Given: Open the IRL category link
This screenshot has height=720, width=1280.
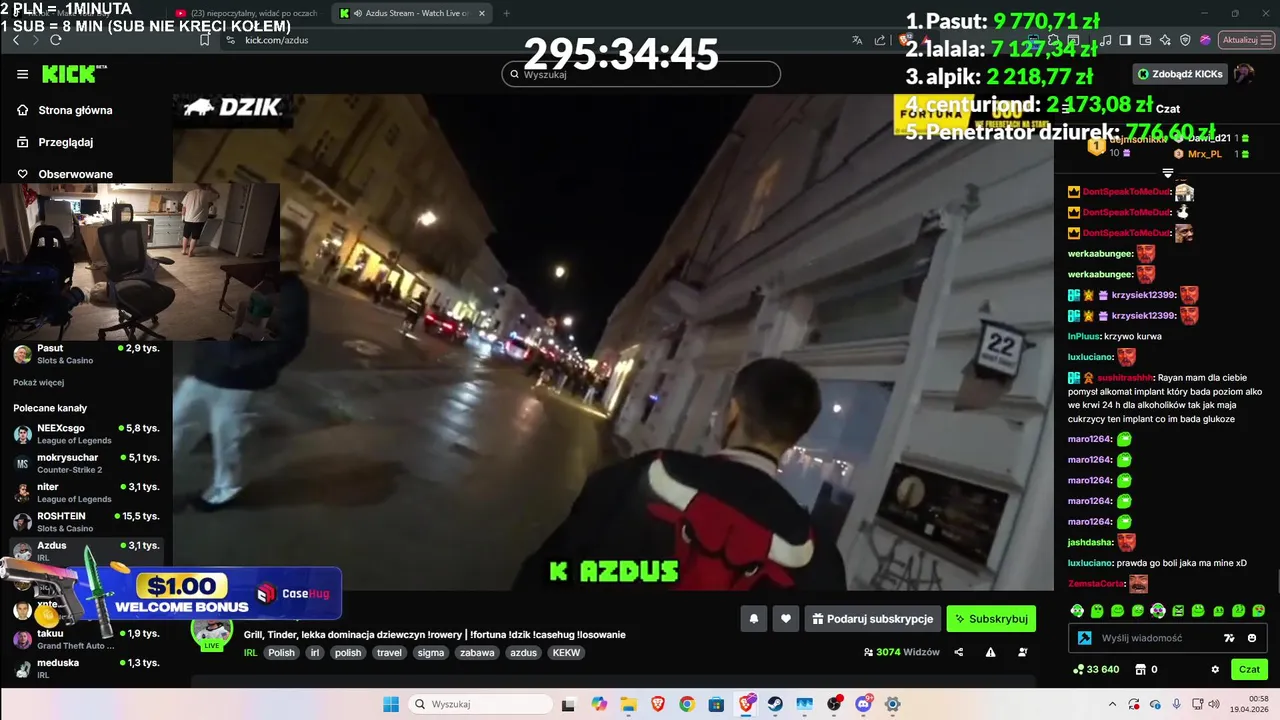Looking at the screenshot, I should [x=250, y=653].
